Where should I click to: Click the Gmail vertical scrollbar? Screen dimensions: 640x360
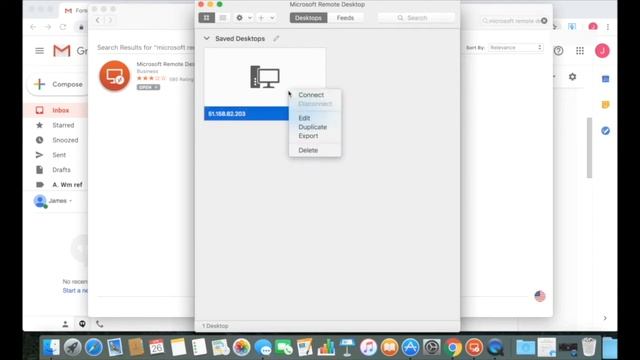[x=589, y=148]
